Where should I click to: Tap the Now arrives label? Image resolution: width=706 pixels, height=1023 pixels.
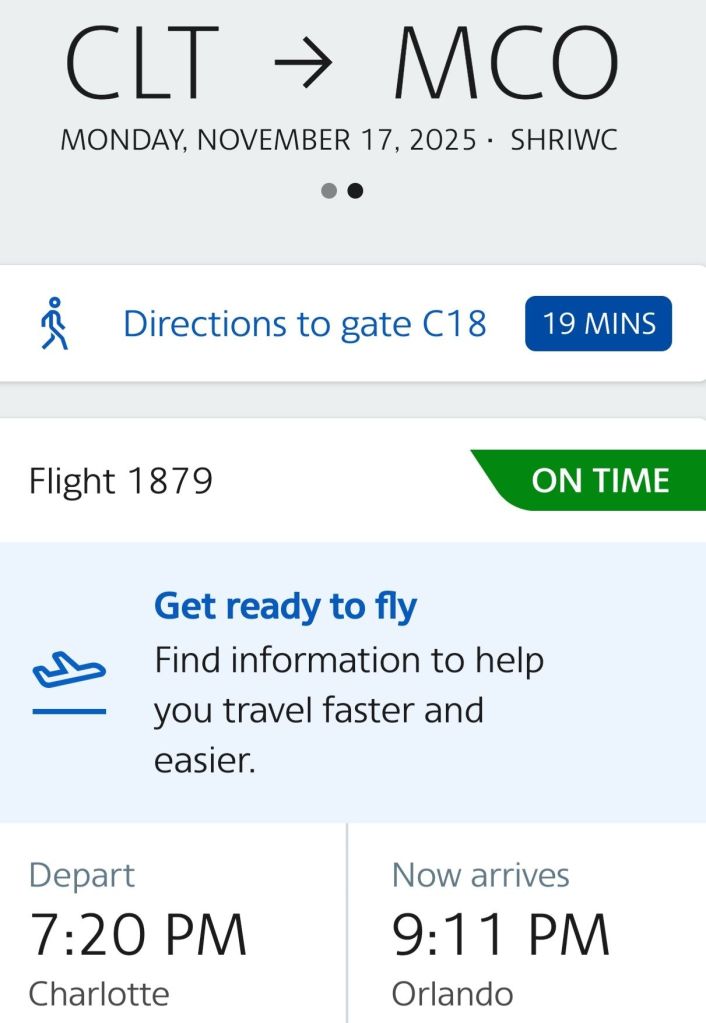click(480, 875)
